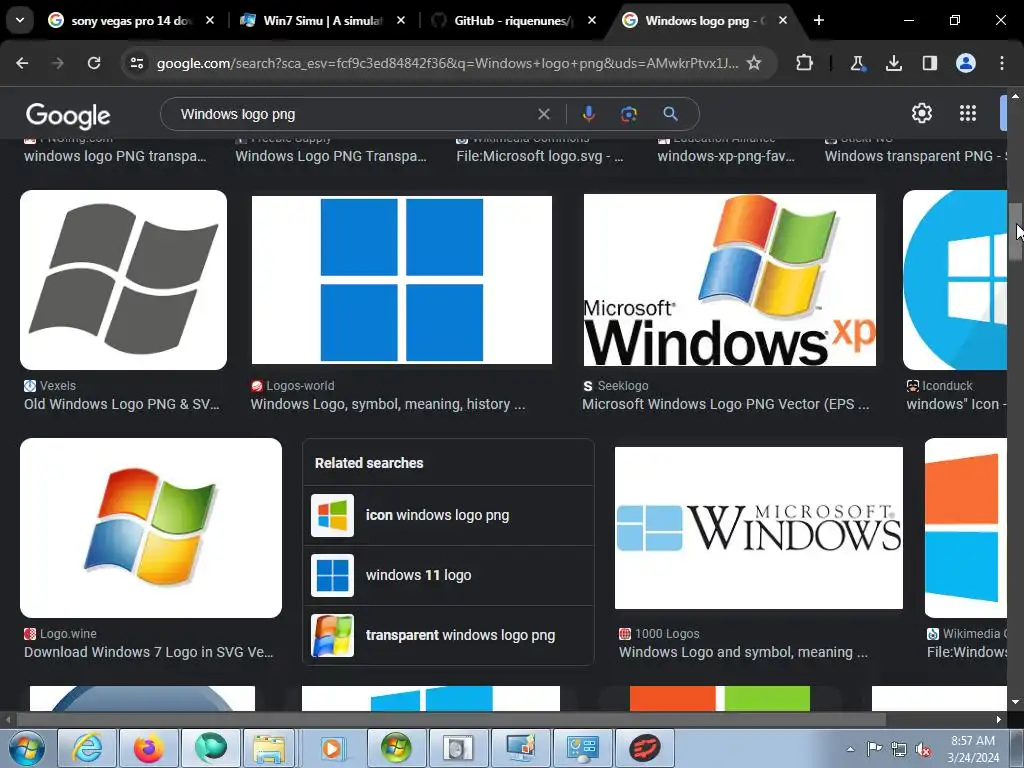The width and height of the screenshot is (1024, 768).
Task: Open the blue Windows 11 logo thumbnail
Action: click(402, 280)
